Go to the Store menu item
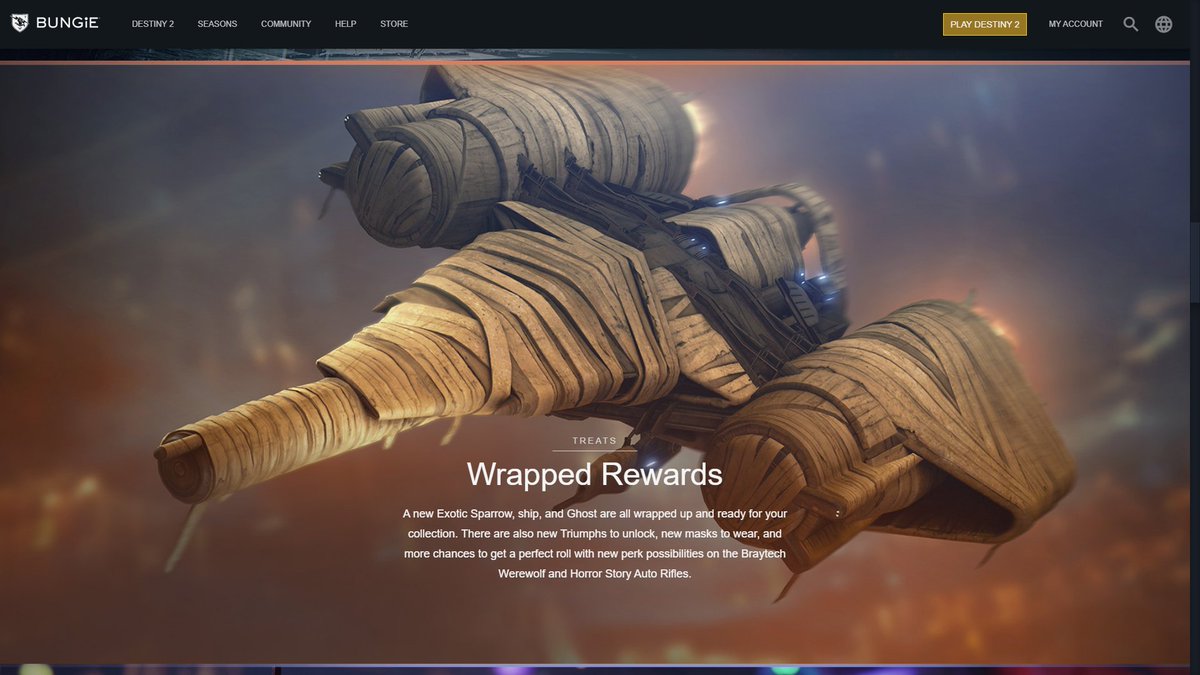 point(394,24)
